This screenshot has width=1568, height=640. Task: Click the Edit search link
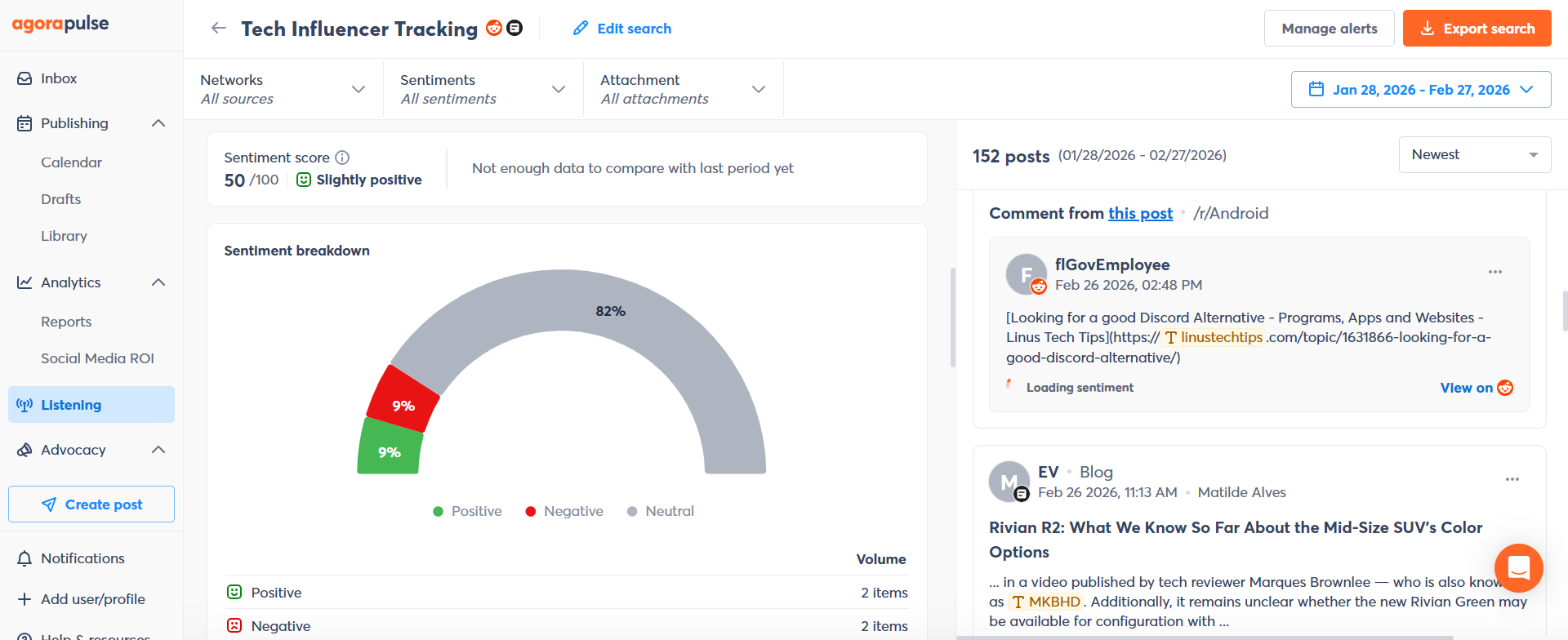pos(622,29)
